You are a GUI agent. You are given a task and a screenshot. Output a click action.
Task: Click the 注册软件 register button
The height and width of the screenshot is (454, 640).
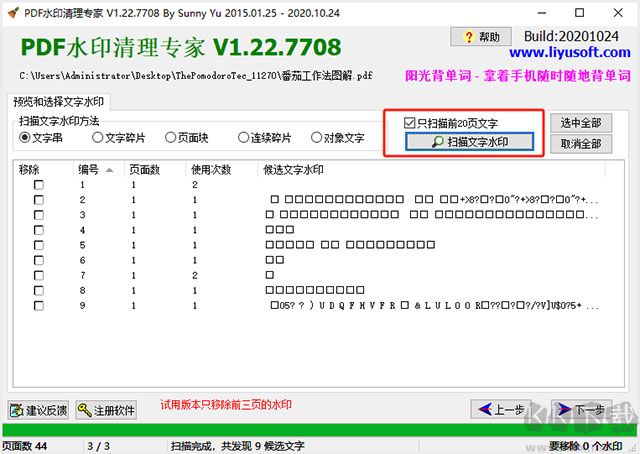[106, 410]
